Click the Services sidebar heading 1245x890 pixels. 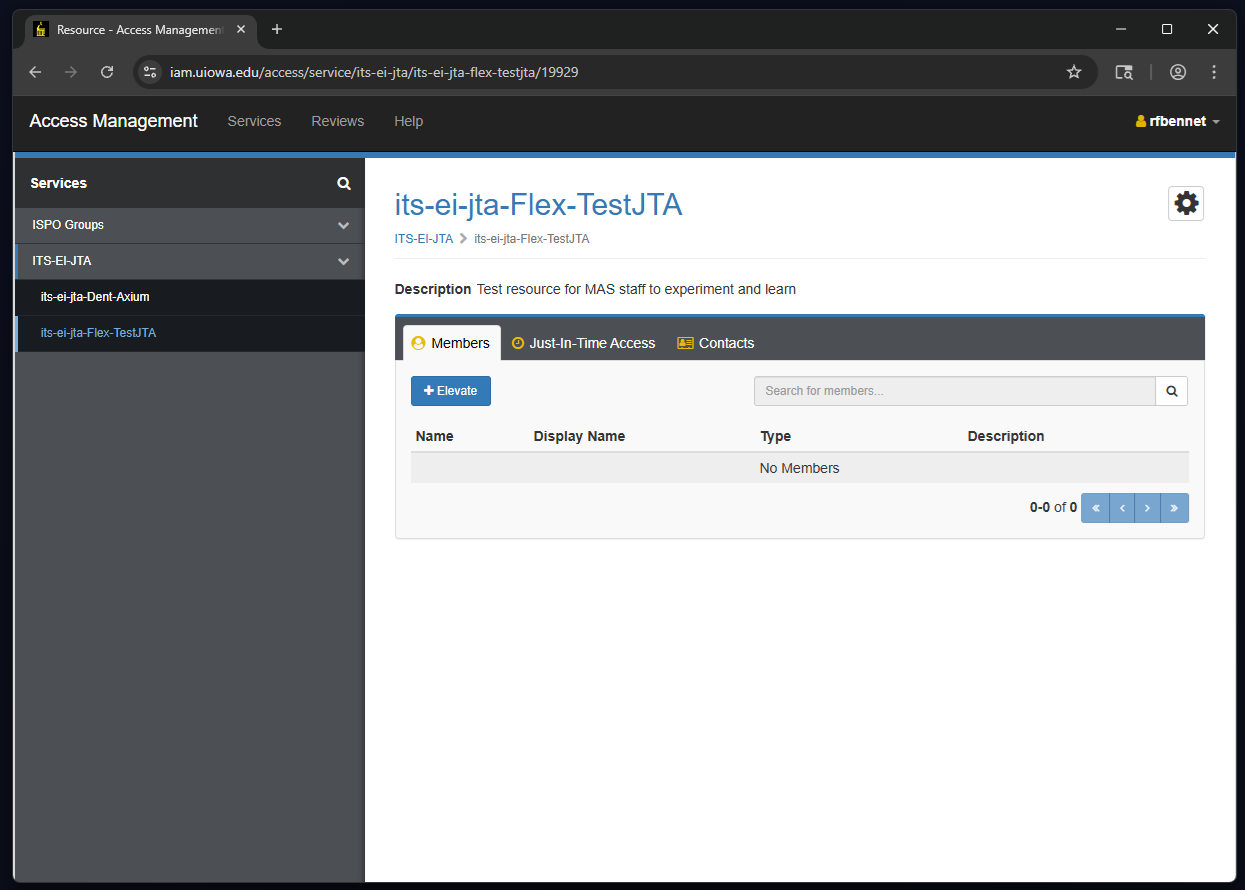(59, 183)
